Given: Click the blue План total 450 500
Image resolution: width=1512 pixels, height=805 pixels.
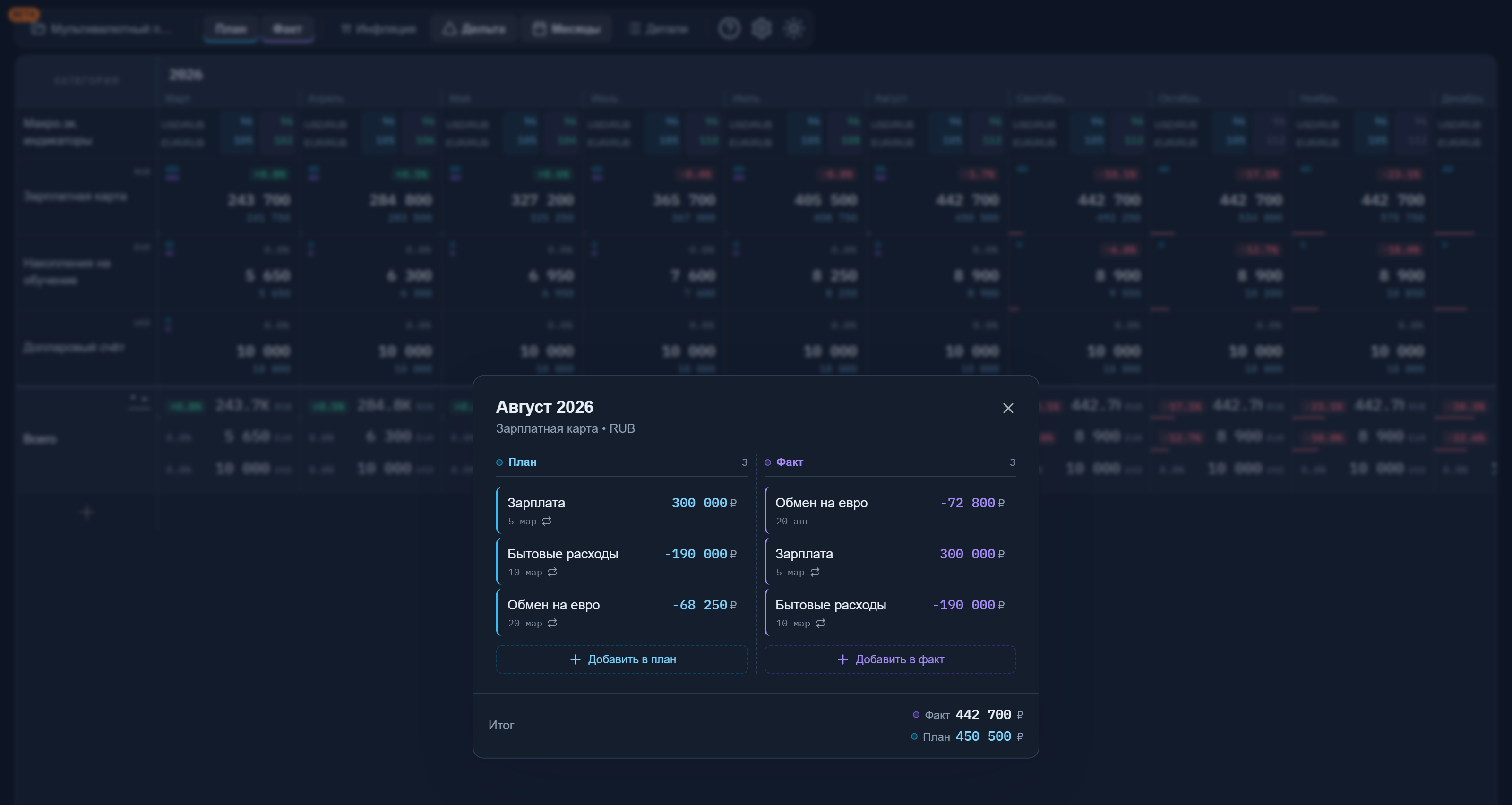Looking at the screenshot, I should (x=983, y=736).
